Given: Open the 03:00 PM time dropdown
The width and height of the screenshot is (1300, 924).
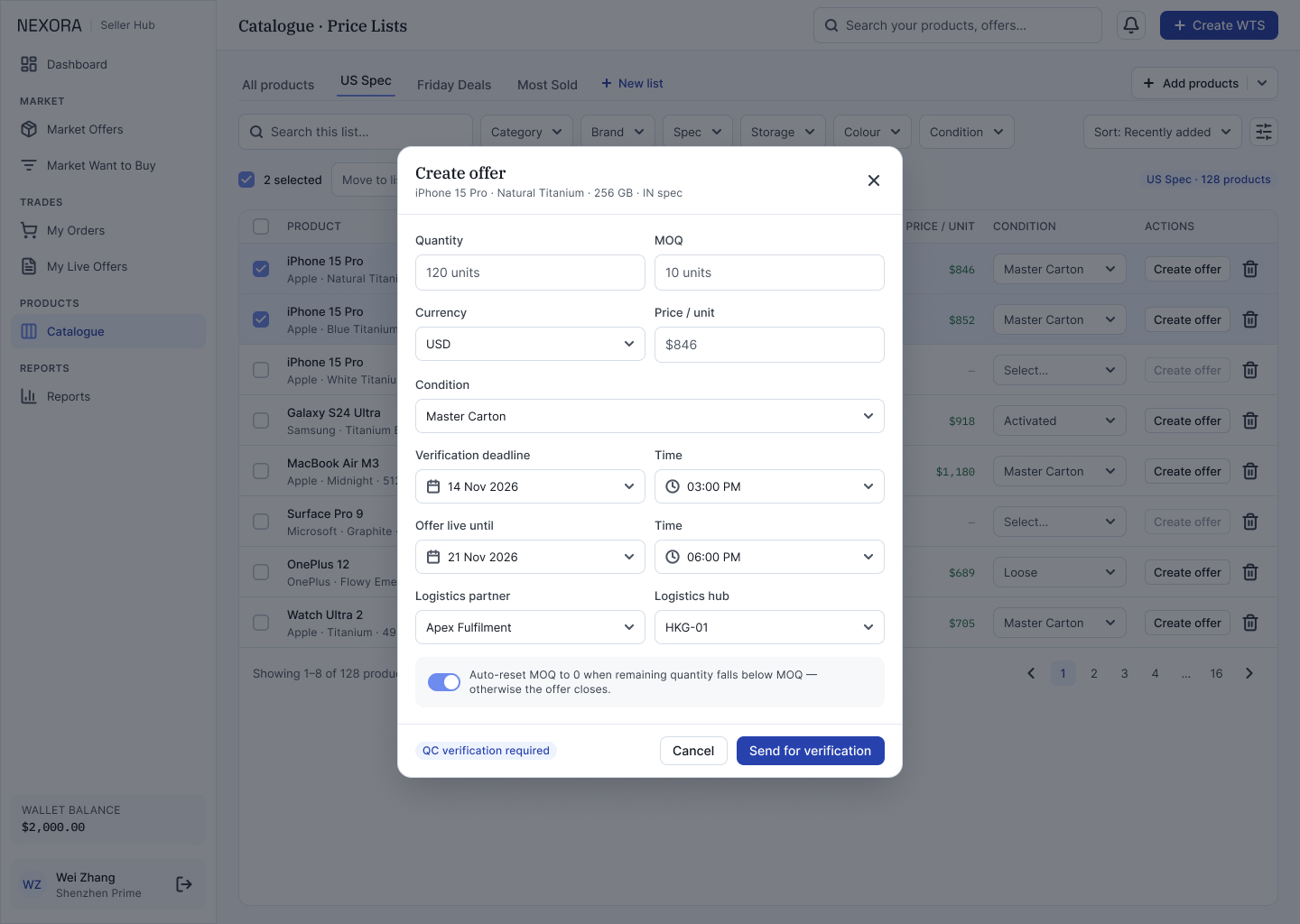Looking at the screenshot, I should (769, 486).
